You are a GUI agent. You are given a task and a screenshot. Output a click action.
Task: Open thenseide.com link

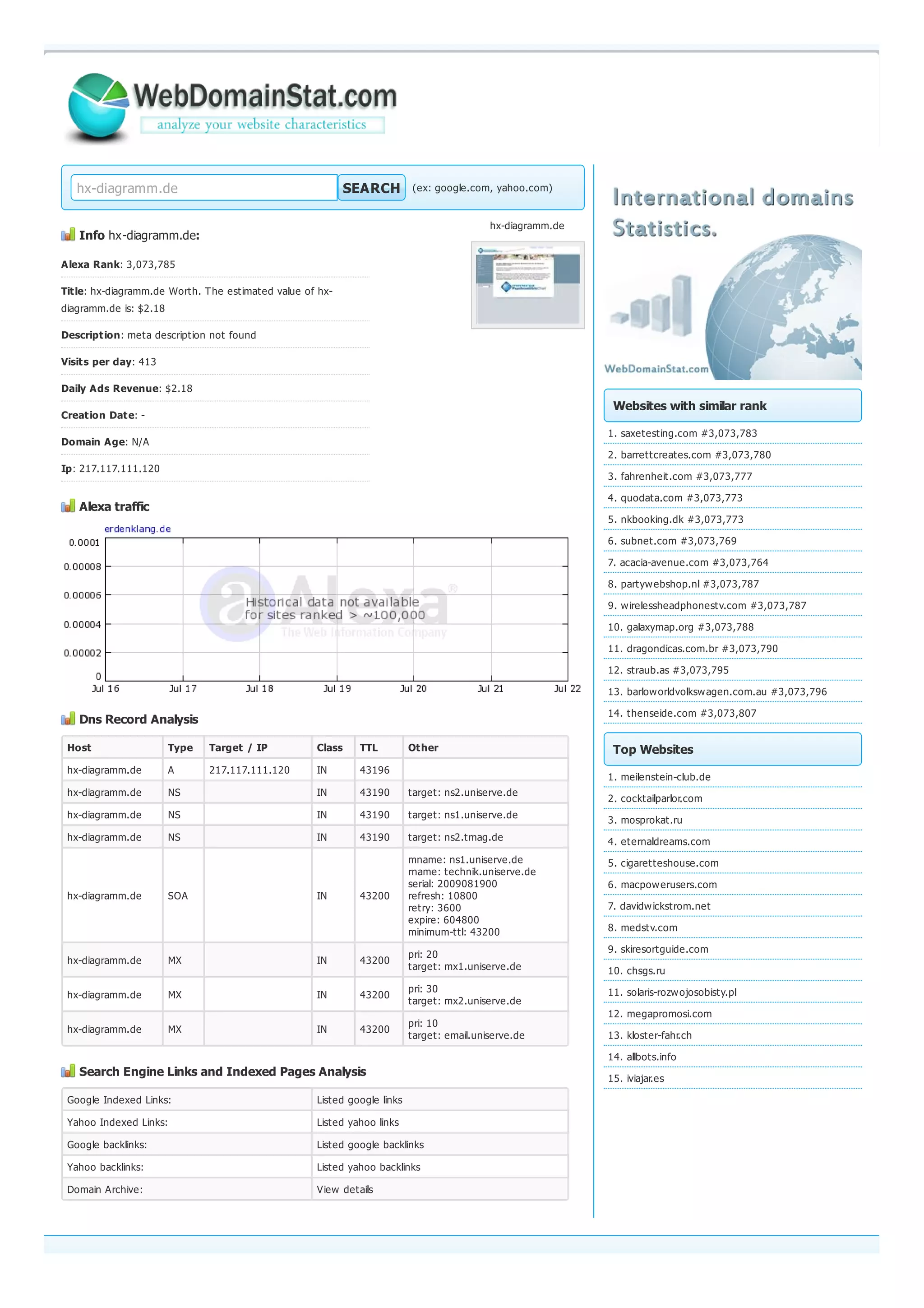click(x=661, y=713)
